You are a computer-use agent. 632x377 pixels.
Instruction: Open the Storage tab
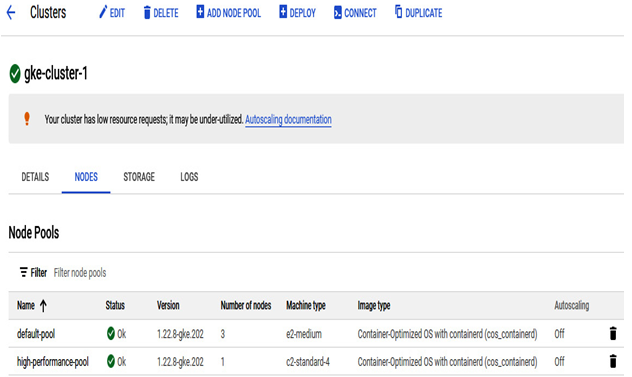coord(139,177)
